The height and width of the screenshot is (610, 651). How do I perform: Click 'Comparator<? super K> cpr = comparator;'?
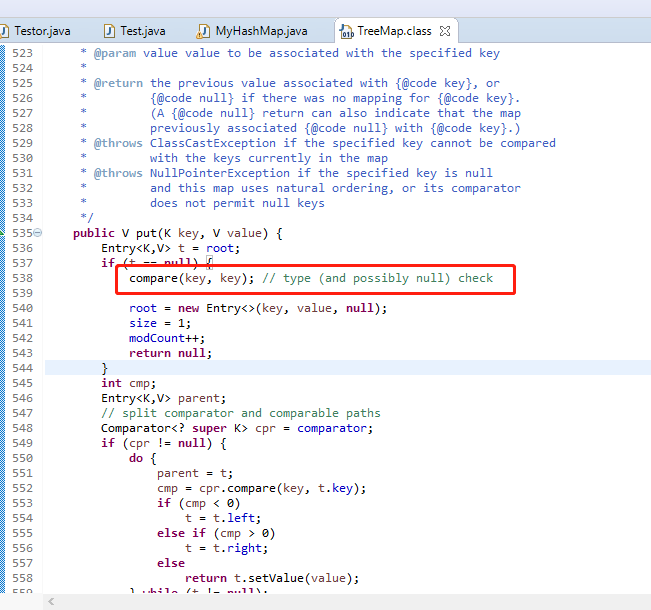pyautogui.click(x=237, y=428)
